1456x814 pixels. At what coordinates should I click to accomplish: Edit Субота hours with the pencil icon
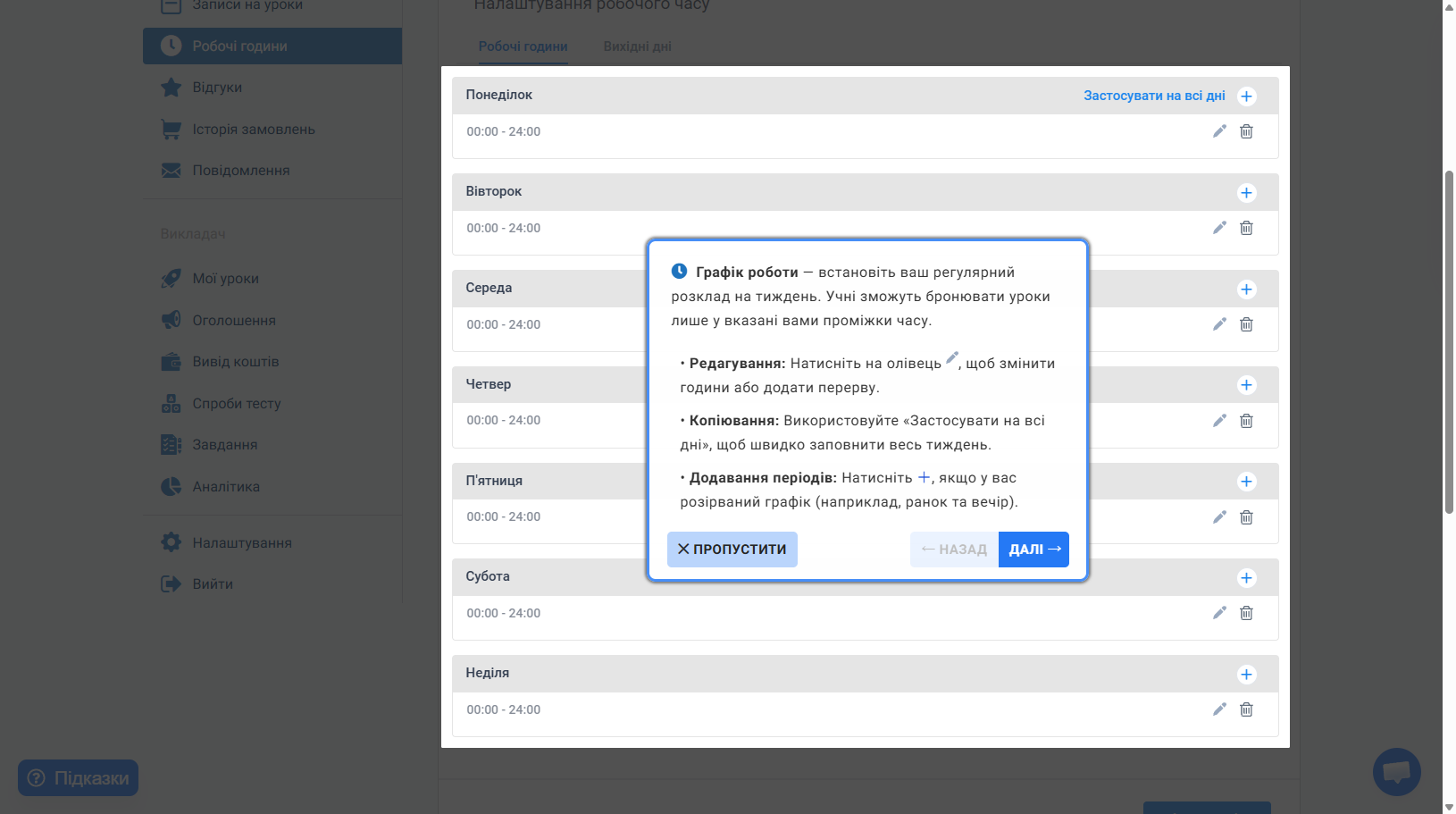(1219, 613)
